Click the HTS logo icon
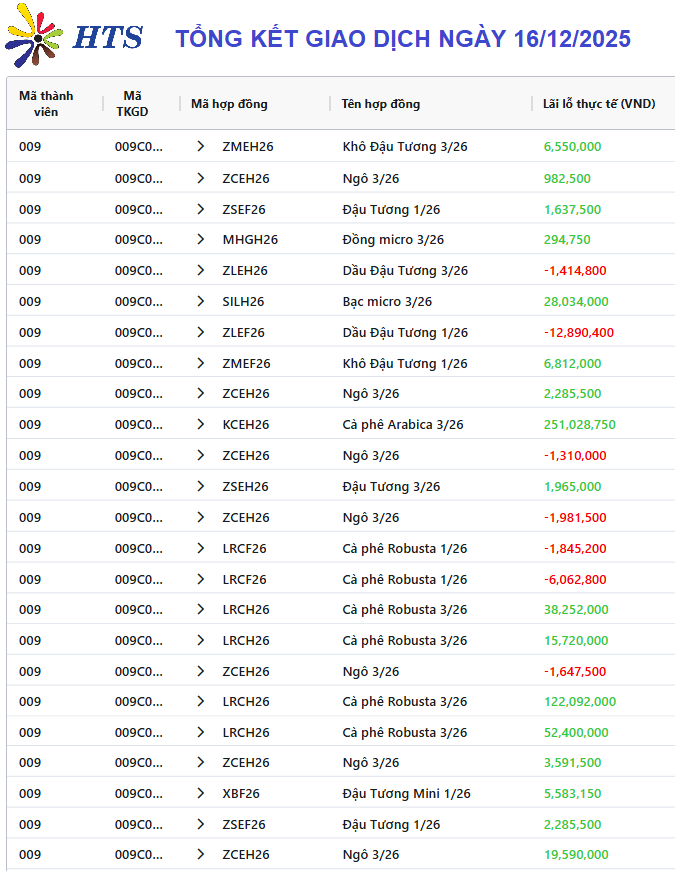The height and width of the screenshot is (875, 675). tap(34, 37)
